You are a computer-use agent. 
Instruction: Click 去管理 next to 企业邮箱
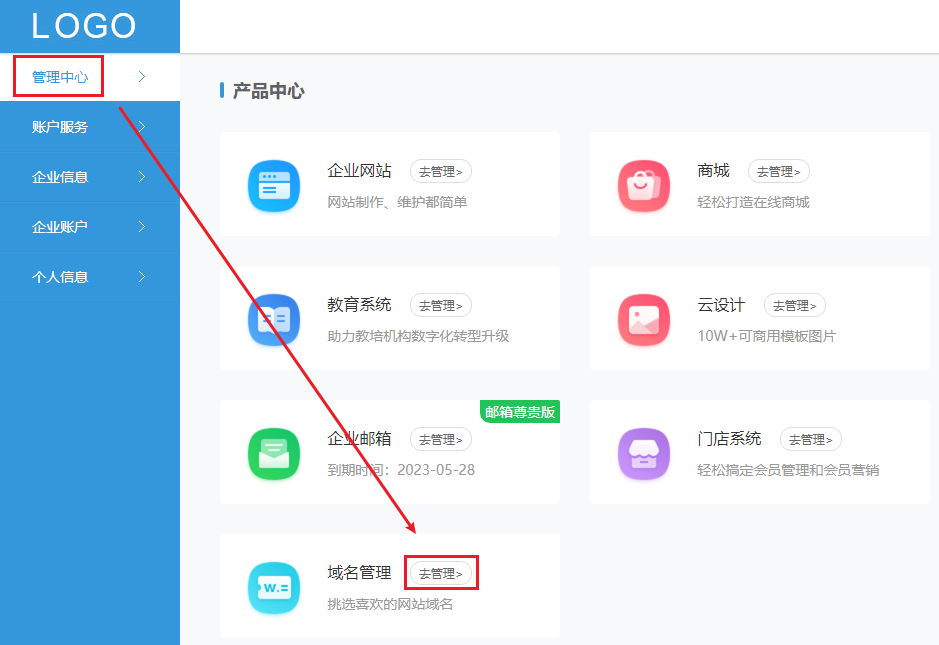pyautogui.click(x=441, y=440)
